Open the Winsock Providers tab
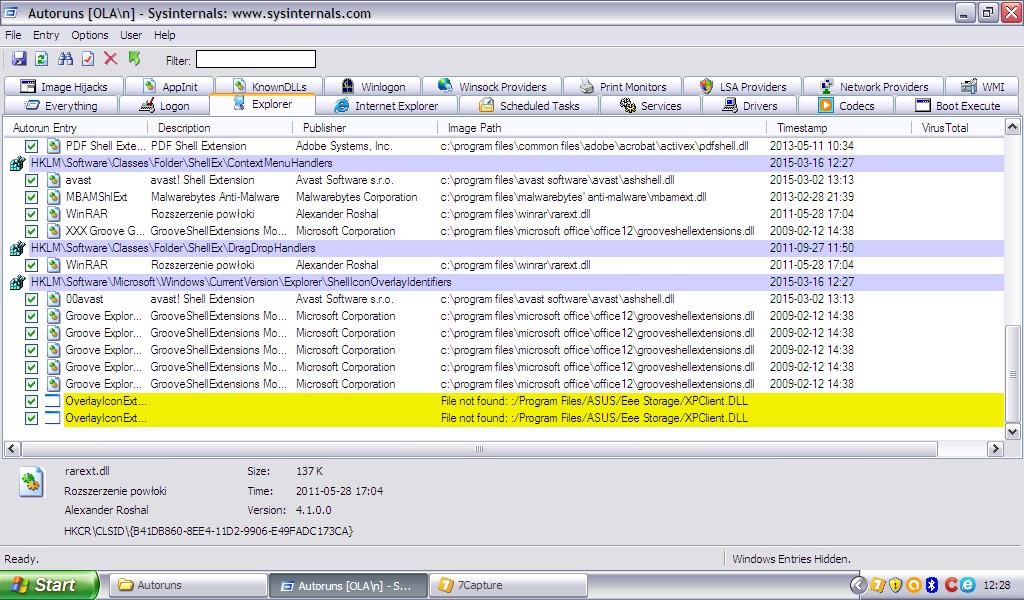 pyautogui.click(x=492, y=86)
